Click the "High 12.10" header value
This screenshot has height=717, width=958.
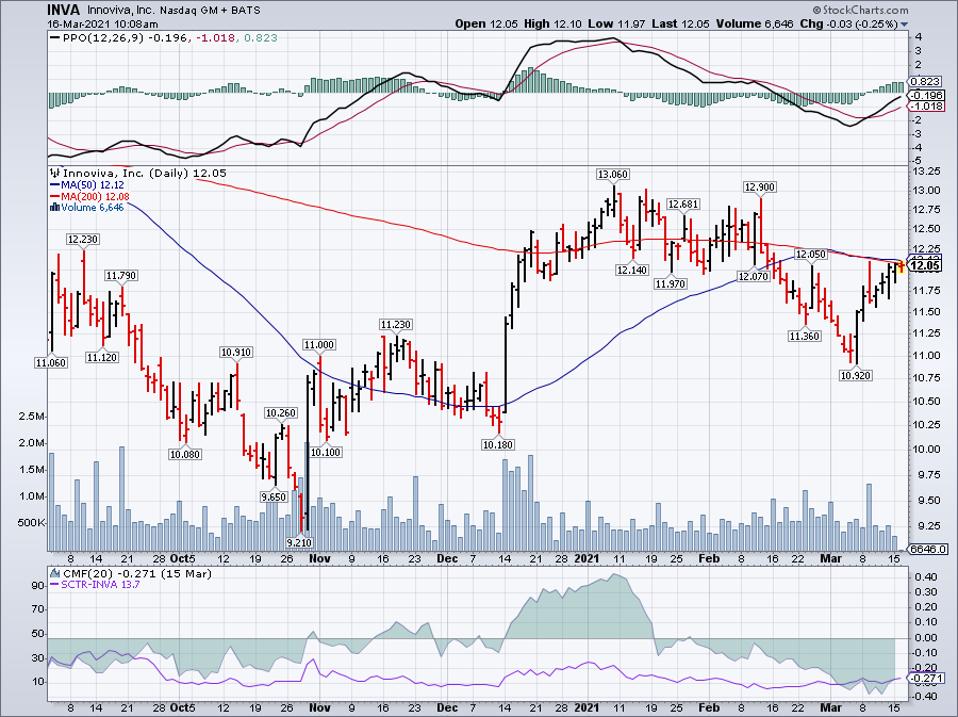tap(553, 24)
